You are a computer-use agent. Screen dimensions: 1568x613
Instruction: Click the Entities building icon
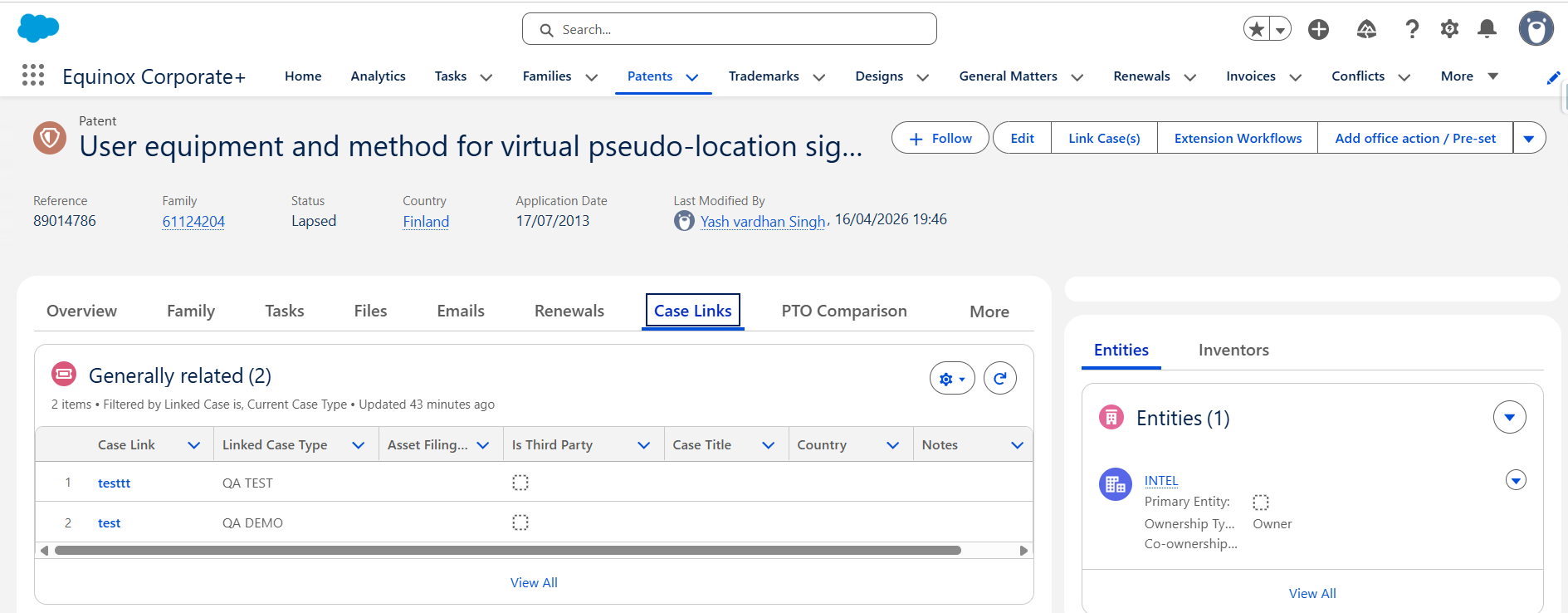coord(1111,417)
